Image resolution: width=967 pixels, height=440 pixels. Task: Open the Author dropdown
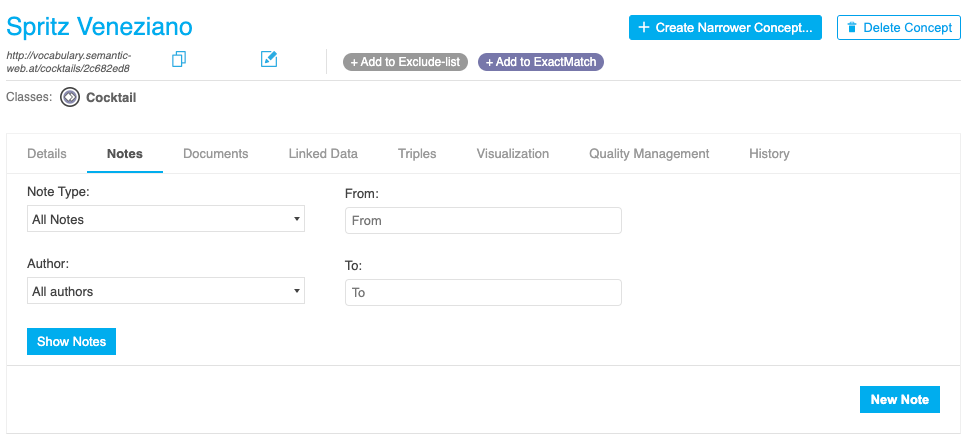(x=166, y=292)
